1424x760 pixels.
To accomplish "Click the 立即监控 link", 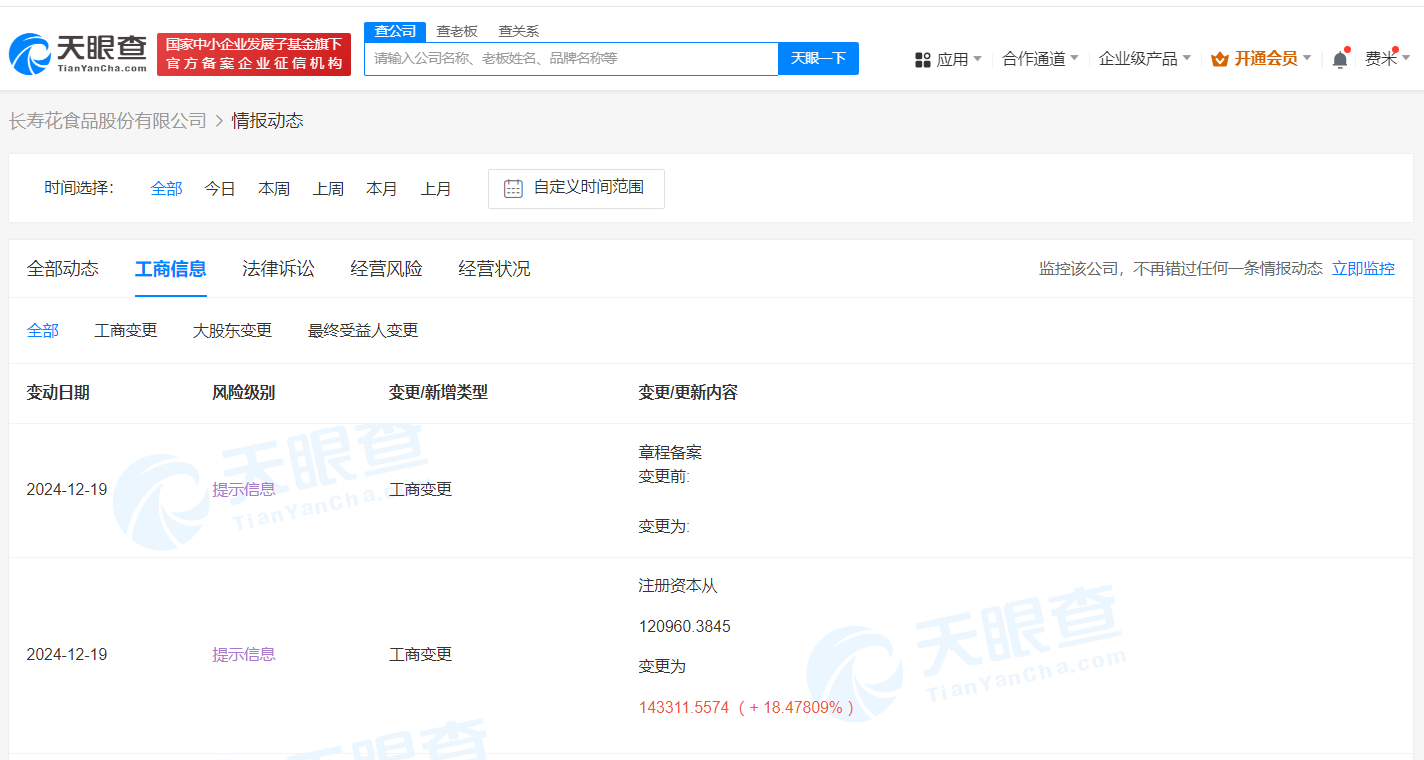I will point(1363,269).
